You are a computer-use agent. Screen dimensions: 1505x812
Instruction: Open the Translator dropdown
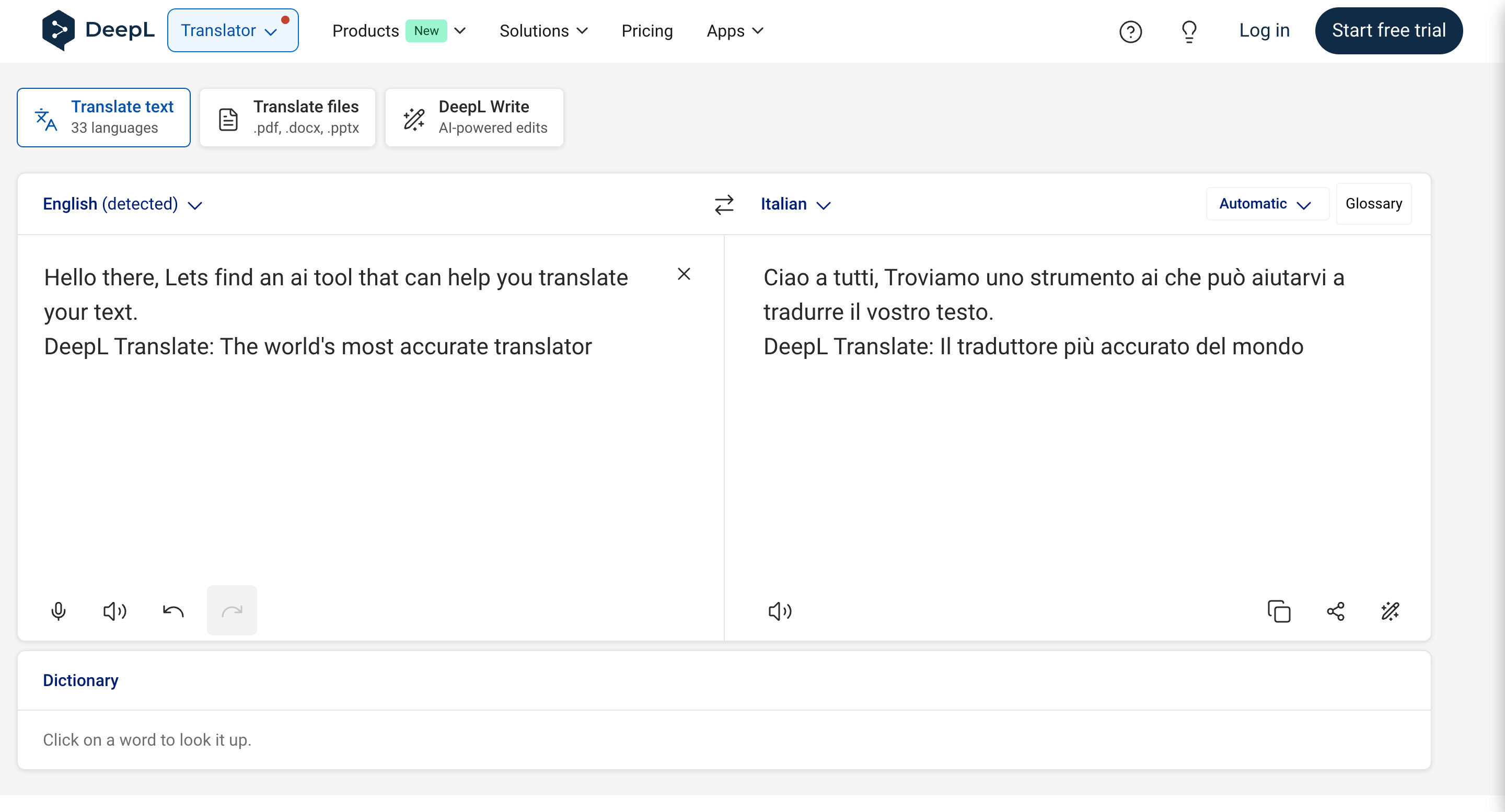[x=233, y=30]
